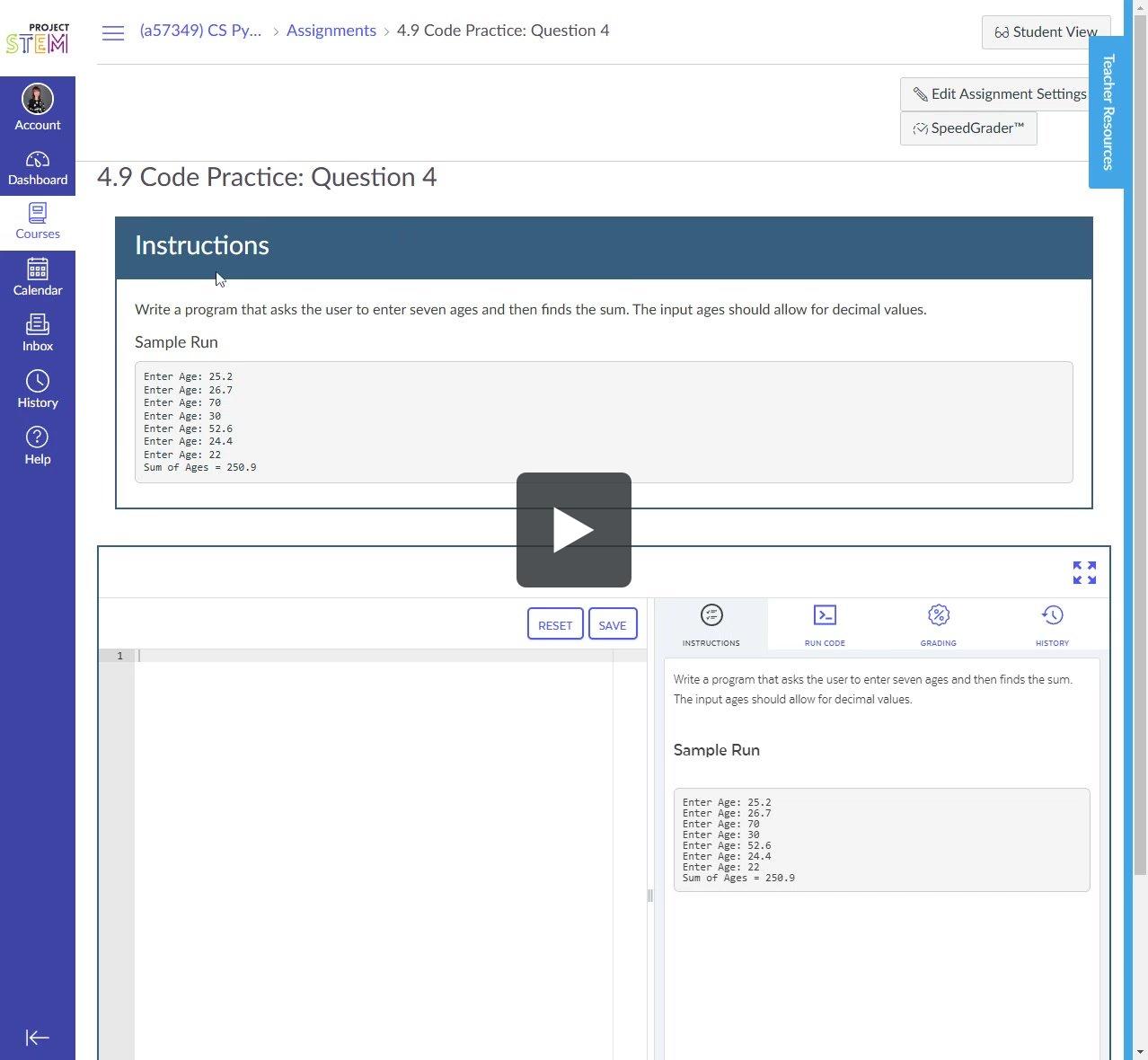Click 'Enter Age: 25.2' in top sample run
Image resolution: width=1148 pixels, height=1060 pixels.
(188, 377)
